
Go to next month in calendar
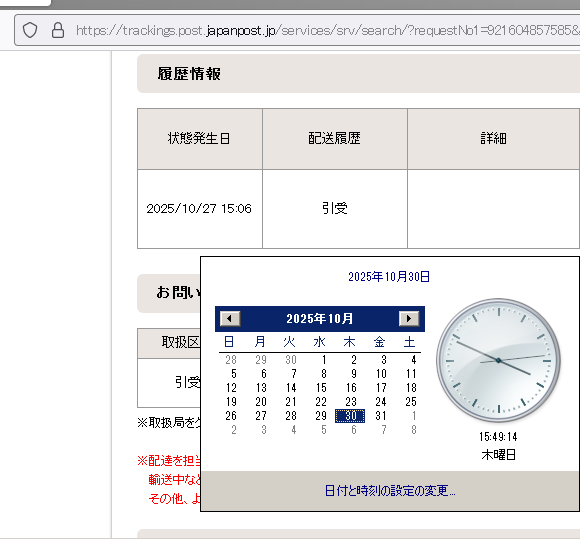point(409,318)
